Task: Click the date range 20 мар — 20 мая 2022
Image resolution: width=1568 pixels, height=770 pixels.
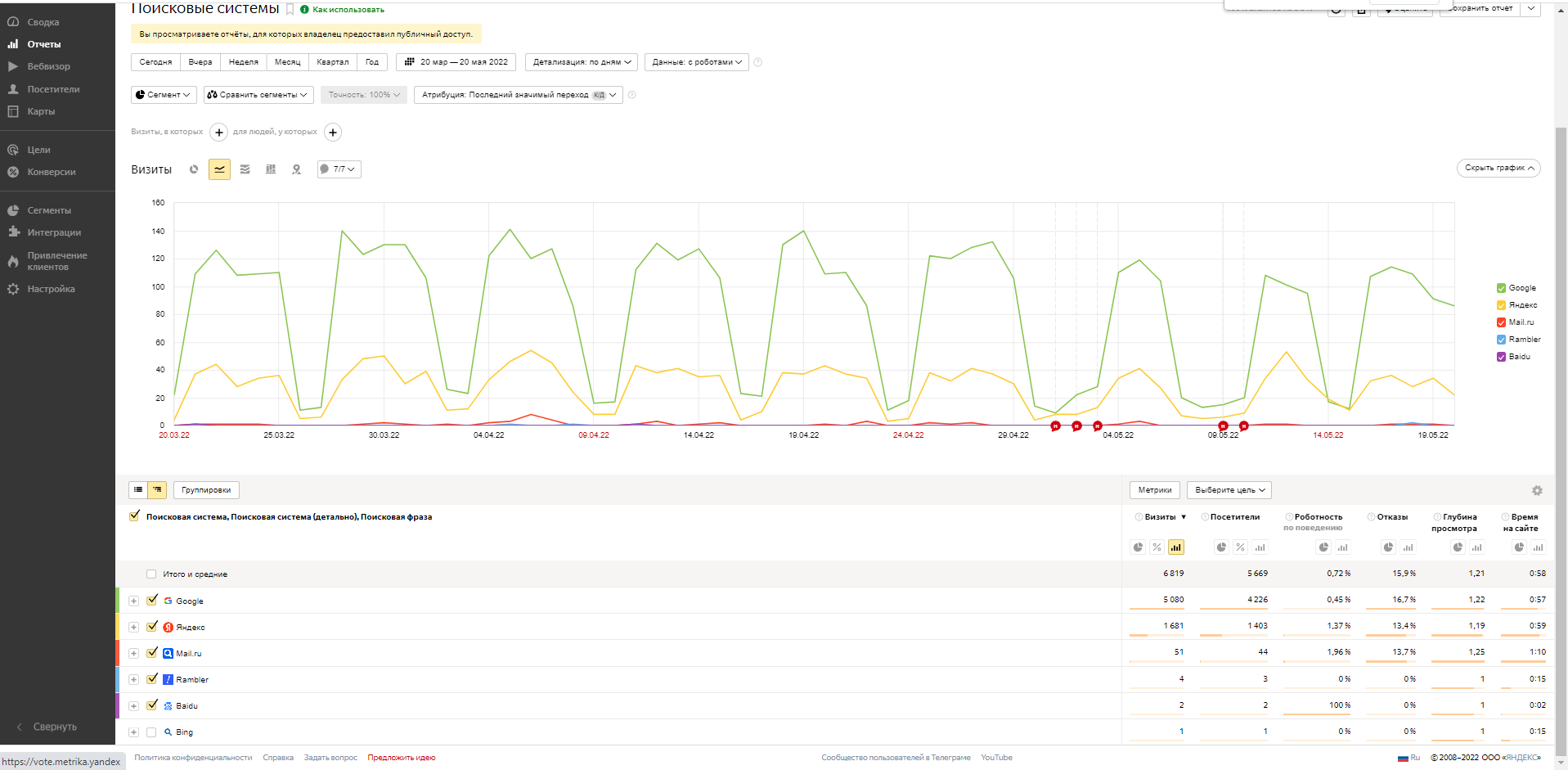Action: 456,62
